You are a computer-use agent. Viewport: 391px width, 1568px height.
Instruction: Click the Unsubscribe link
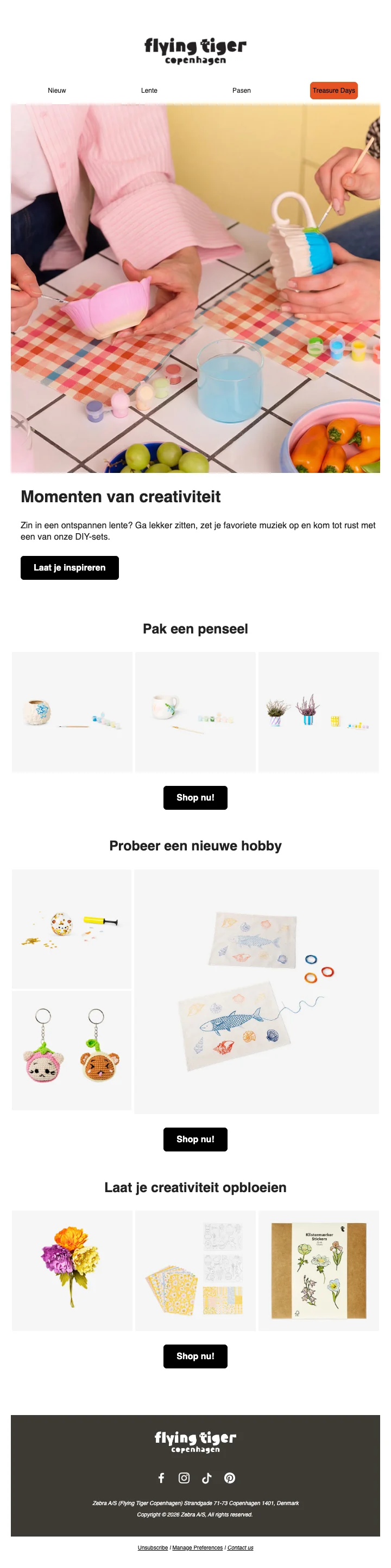click(153, 1547)
